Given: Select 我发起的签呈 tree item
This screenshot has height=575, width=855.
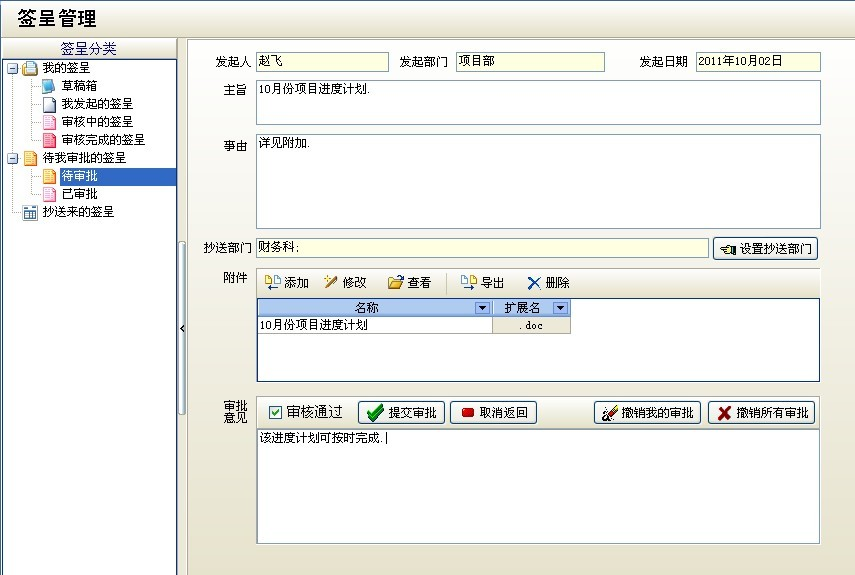Looking at the screenshot, I should pos(96,104).
